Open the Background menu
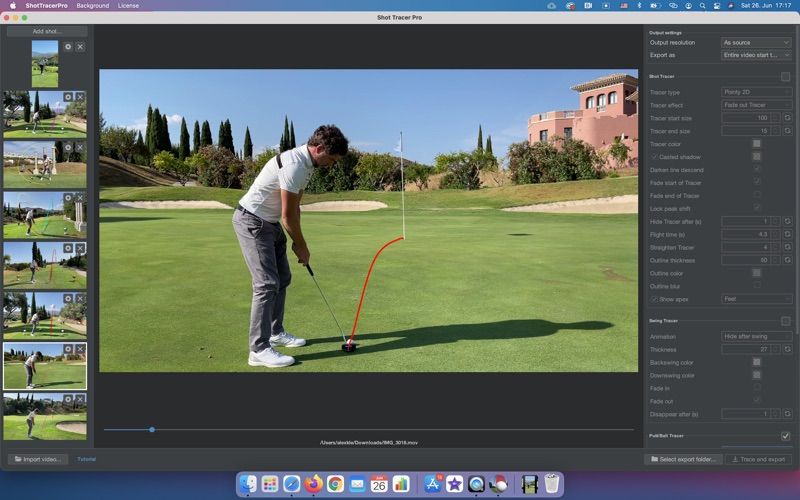Screen dimensions: 800x500 (92, 6)
